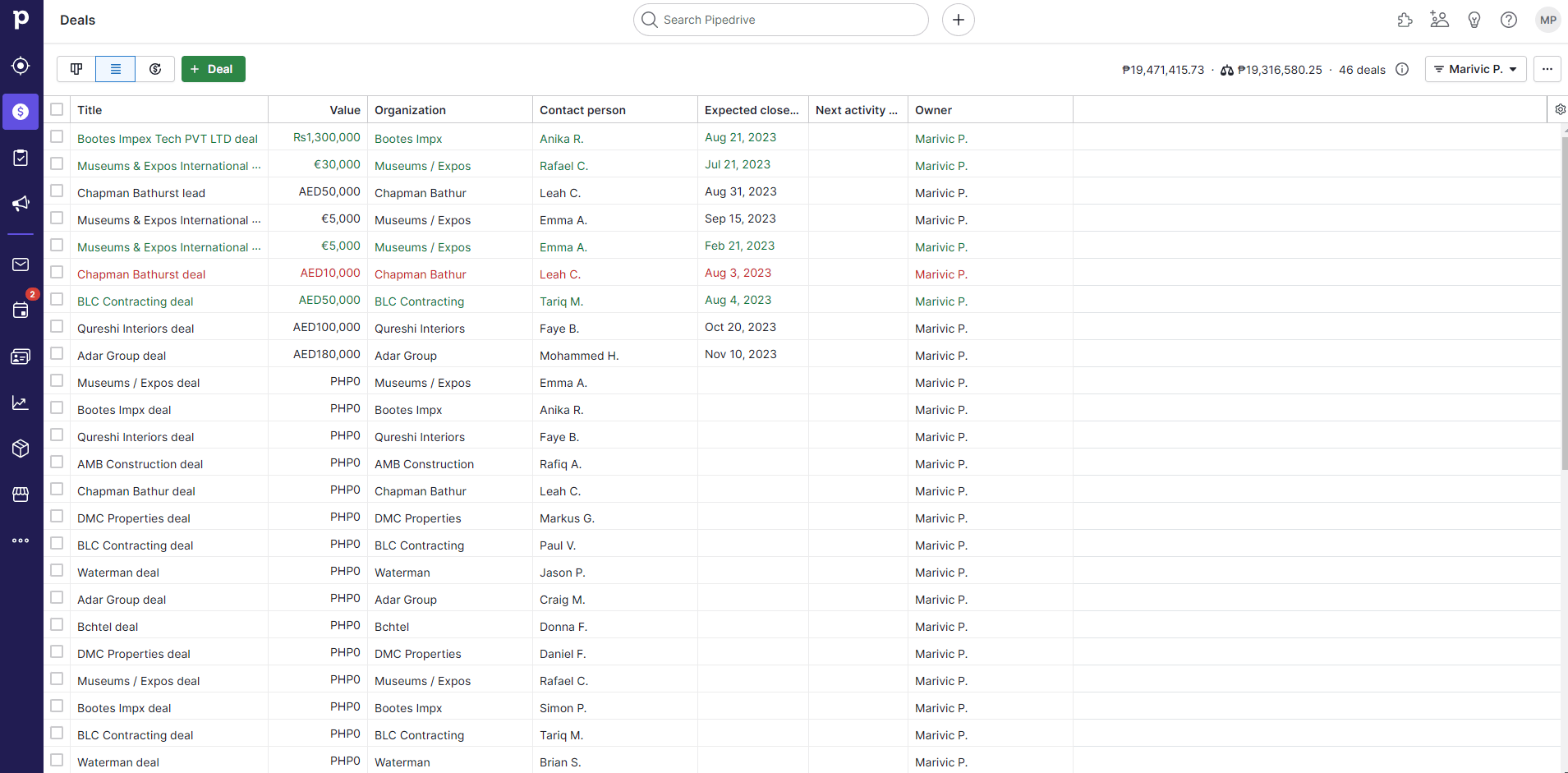Open the integrations puzzle icon

pos(1405,20)
